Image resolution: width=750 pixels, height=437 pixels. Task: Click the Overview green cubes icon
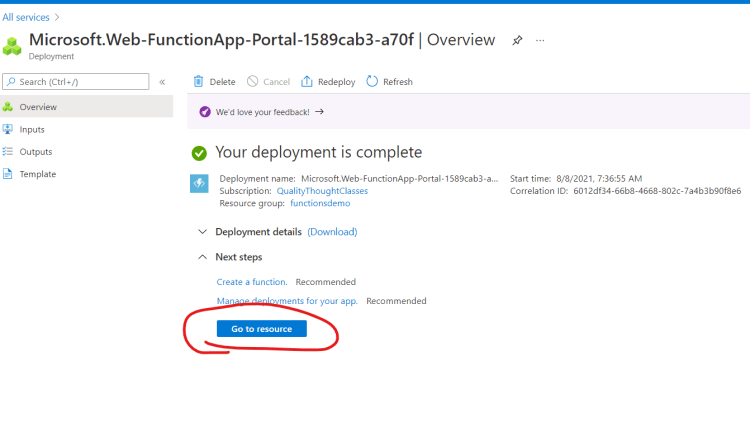pyautogui.click(x=8, y=107)
